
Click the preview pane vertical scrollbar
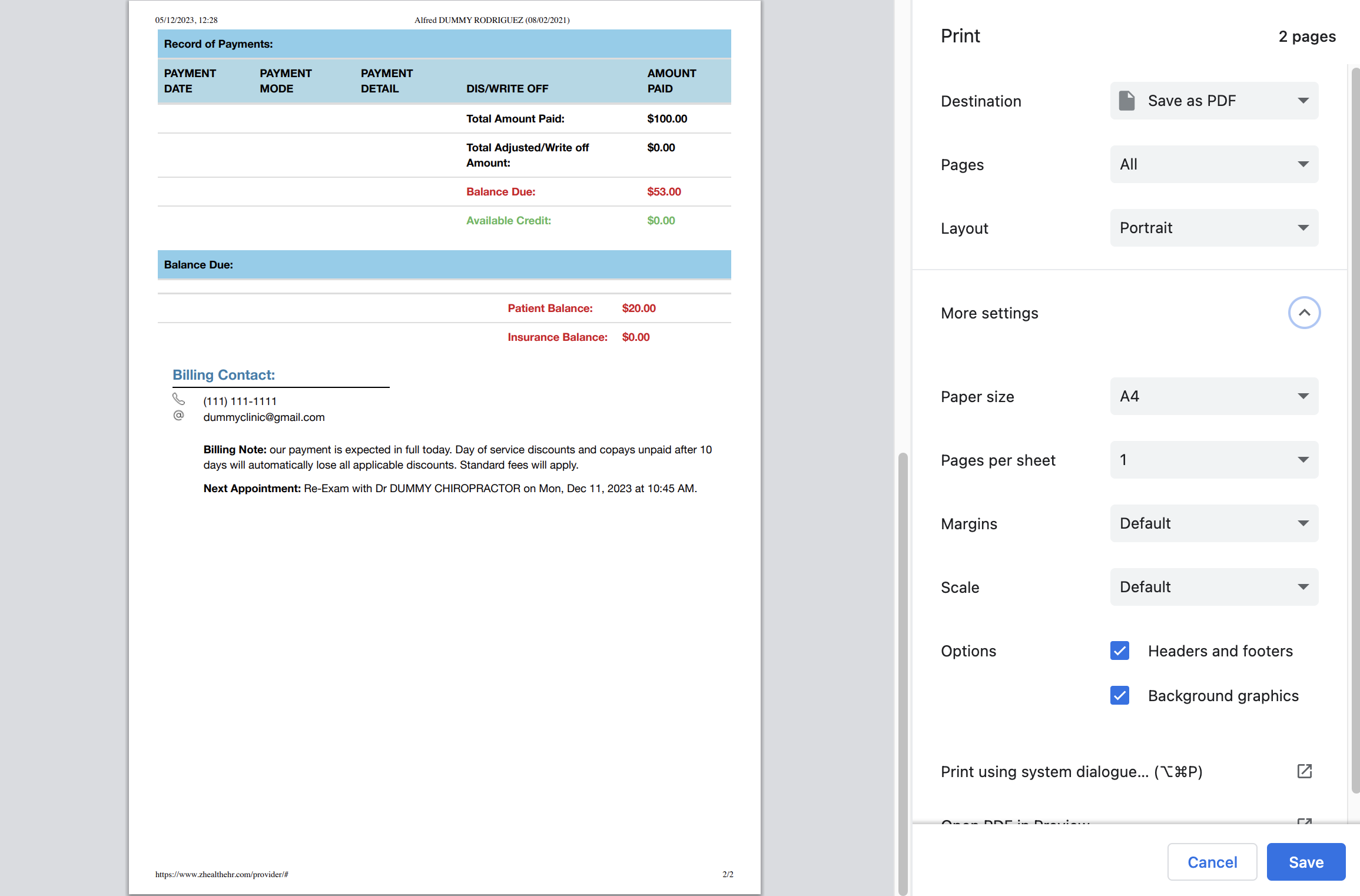click(903, 674)
